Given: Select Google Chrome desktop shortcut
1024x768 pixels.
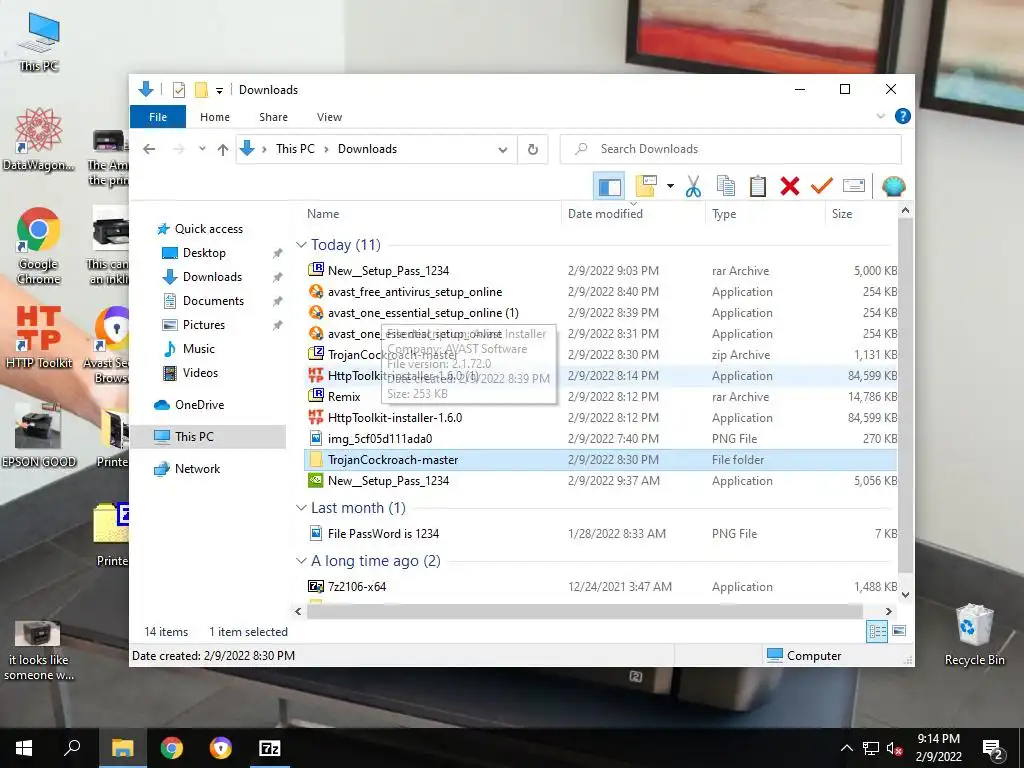Looking at the screenshot, I should click(x=39, y=246).
